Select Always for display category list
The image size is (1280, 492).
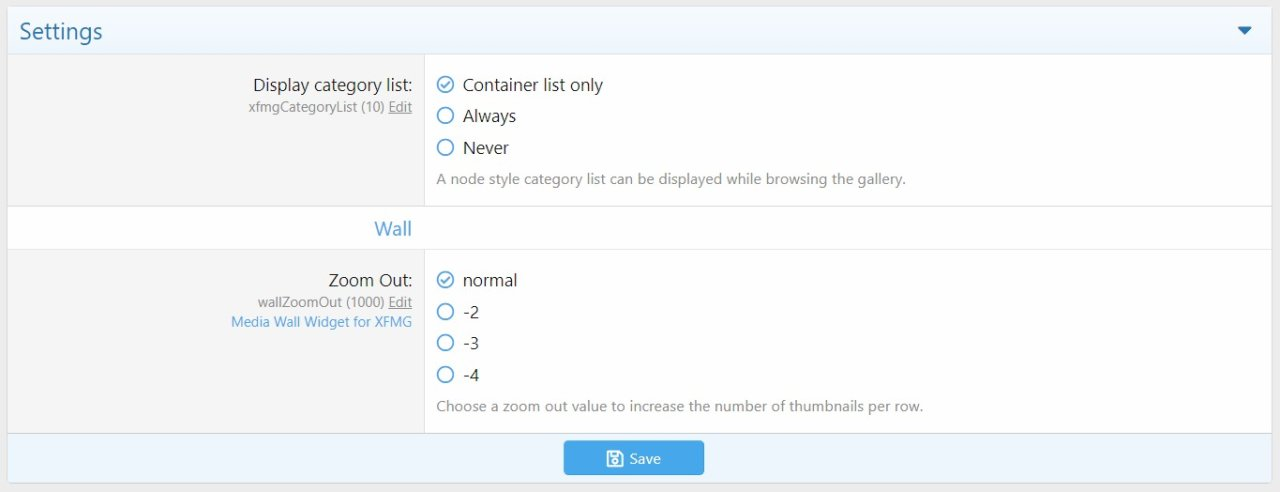(x=446, y=116)
